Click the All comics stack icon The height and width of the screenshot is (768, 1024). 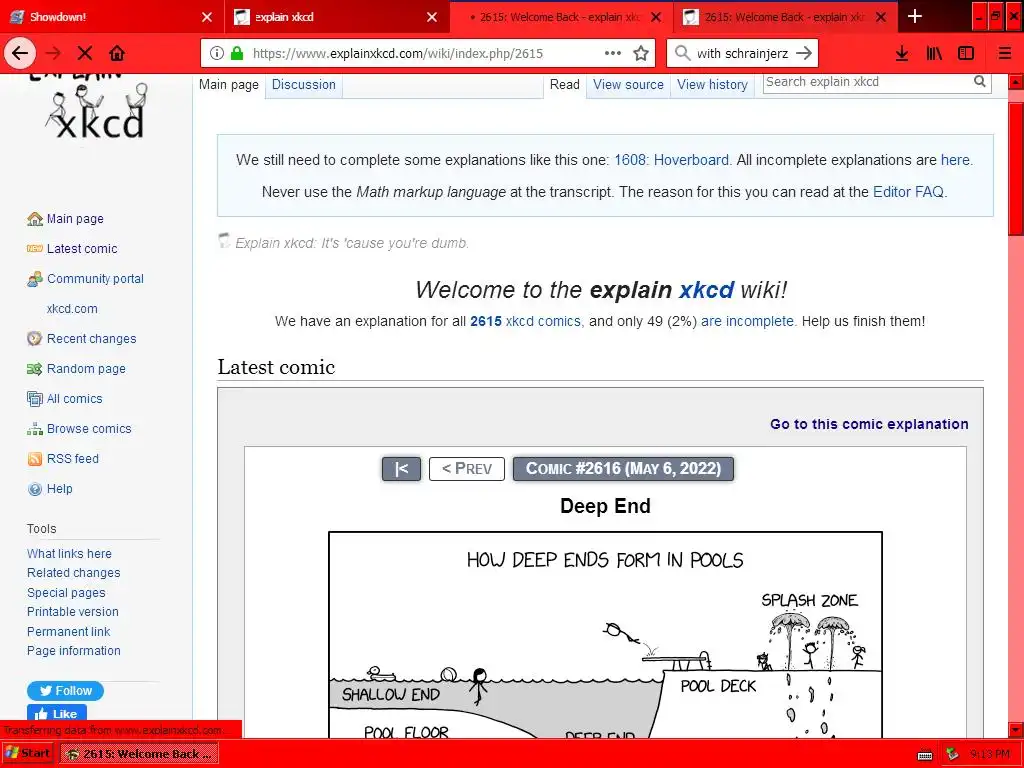(x=35, y=399)
